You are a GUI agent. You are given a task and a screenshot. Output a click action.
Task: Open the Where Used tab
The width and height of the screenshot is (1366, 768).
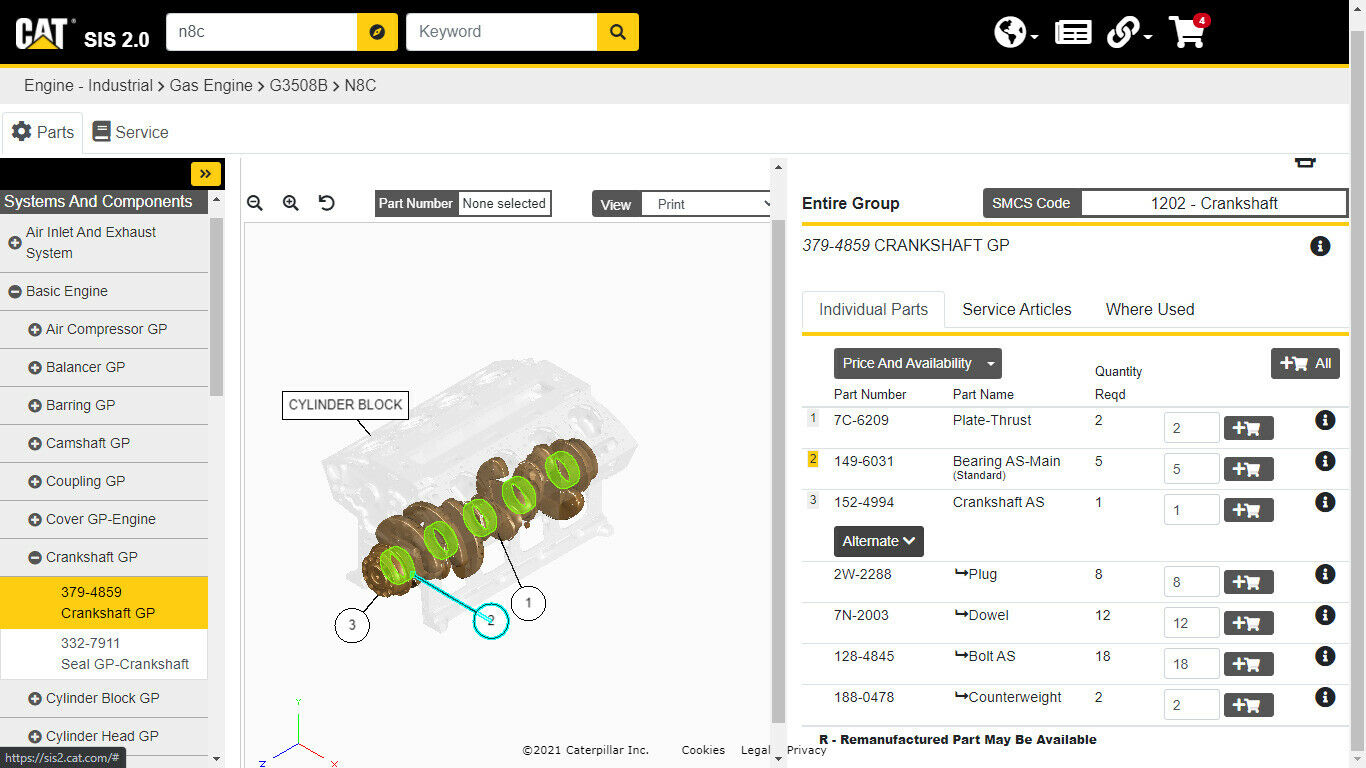pos(1149,309)
